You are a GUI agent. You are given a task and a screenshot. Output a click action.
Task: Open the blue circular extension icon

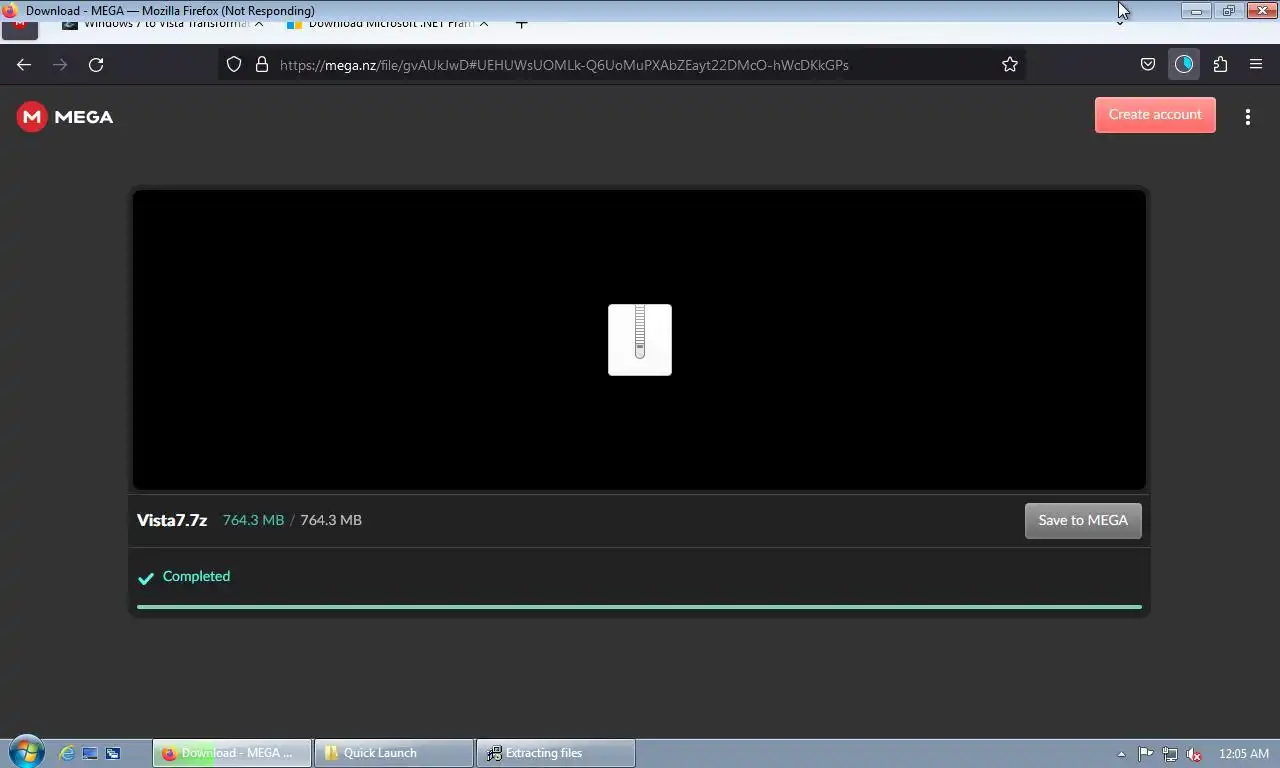click(1184, 65)
